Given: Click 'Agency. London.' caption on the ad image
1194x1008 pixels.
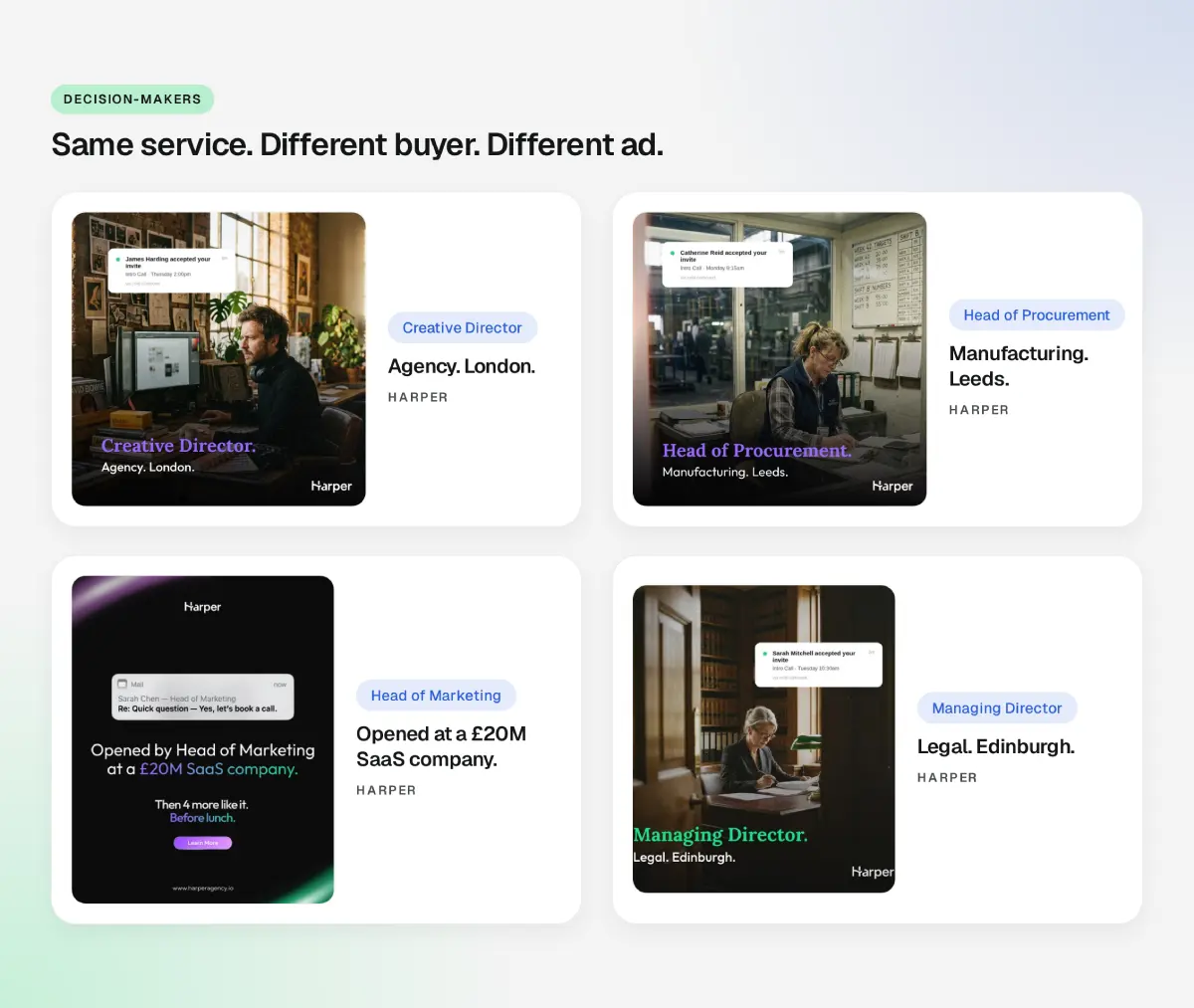Looking at the screenshot, I should click(148, 468).
